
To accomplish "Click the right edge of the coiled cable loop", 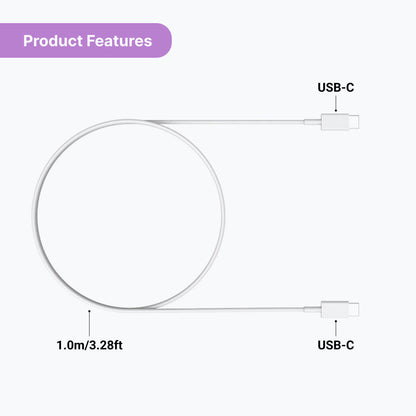I will click(222, 215).
